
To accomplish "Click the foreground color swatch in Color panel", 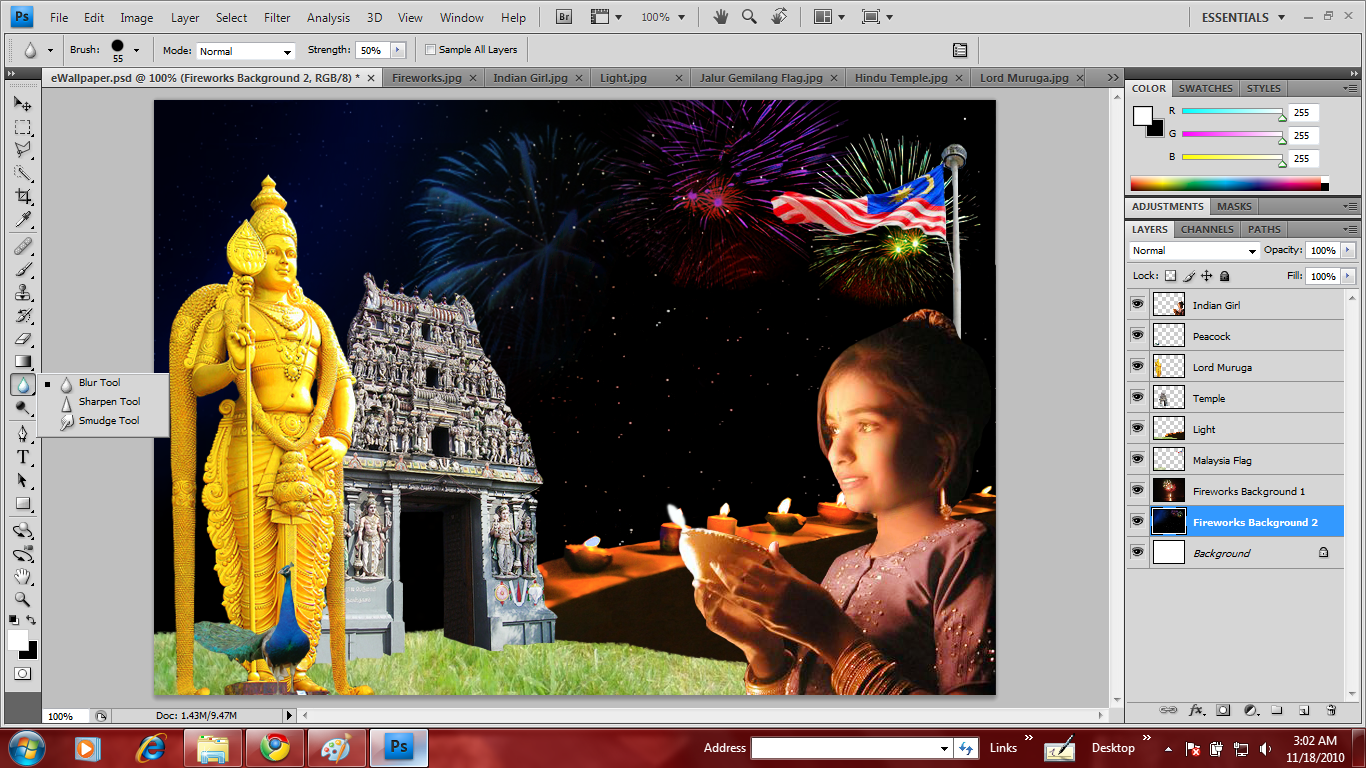I will tap(1142, 115).
